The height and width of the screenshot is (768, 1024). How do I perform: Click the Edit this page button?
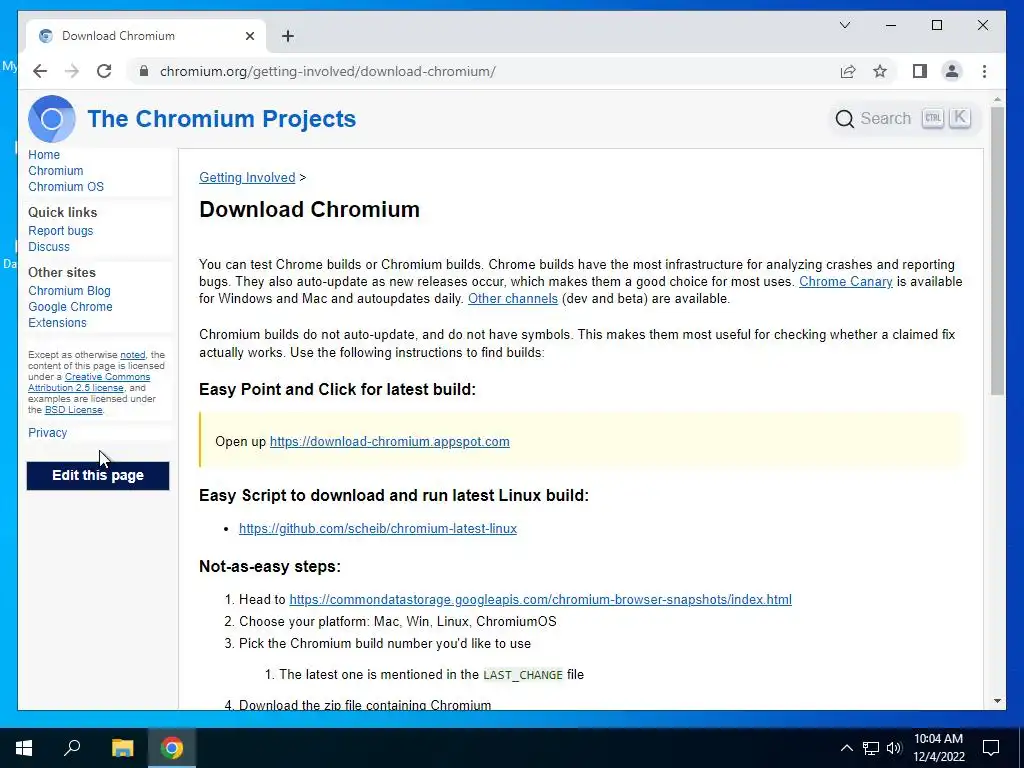pos(98,475)
